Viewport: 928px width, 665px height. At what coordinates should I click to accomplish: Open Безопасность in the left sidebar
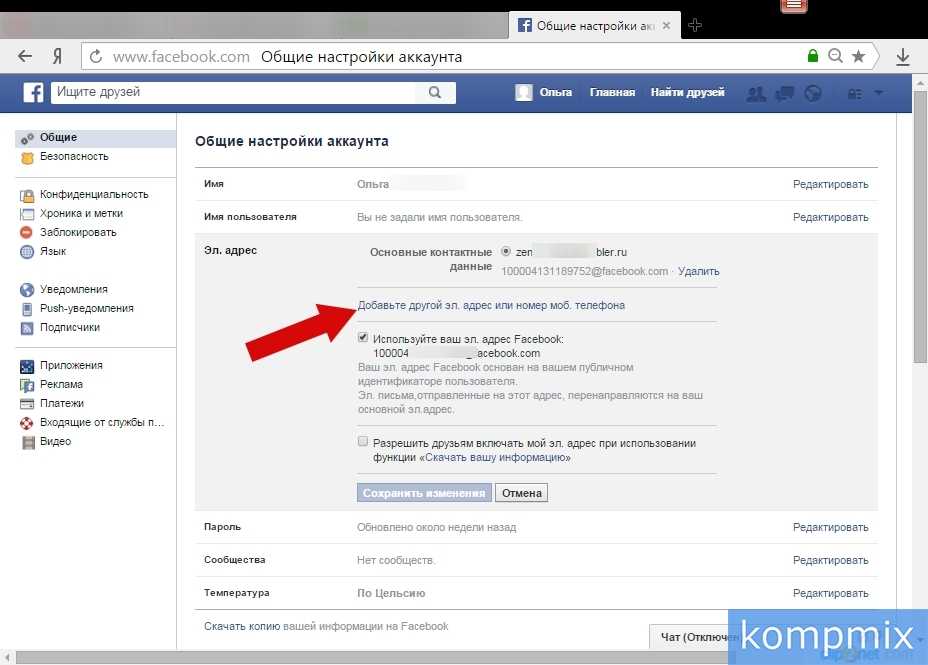73,157
